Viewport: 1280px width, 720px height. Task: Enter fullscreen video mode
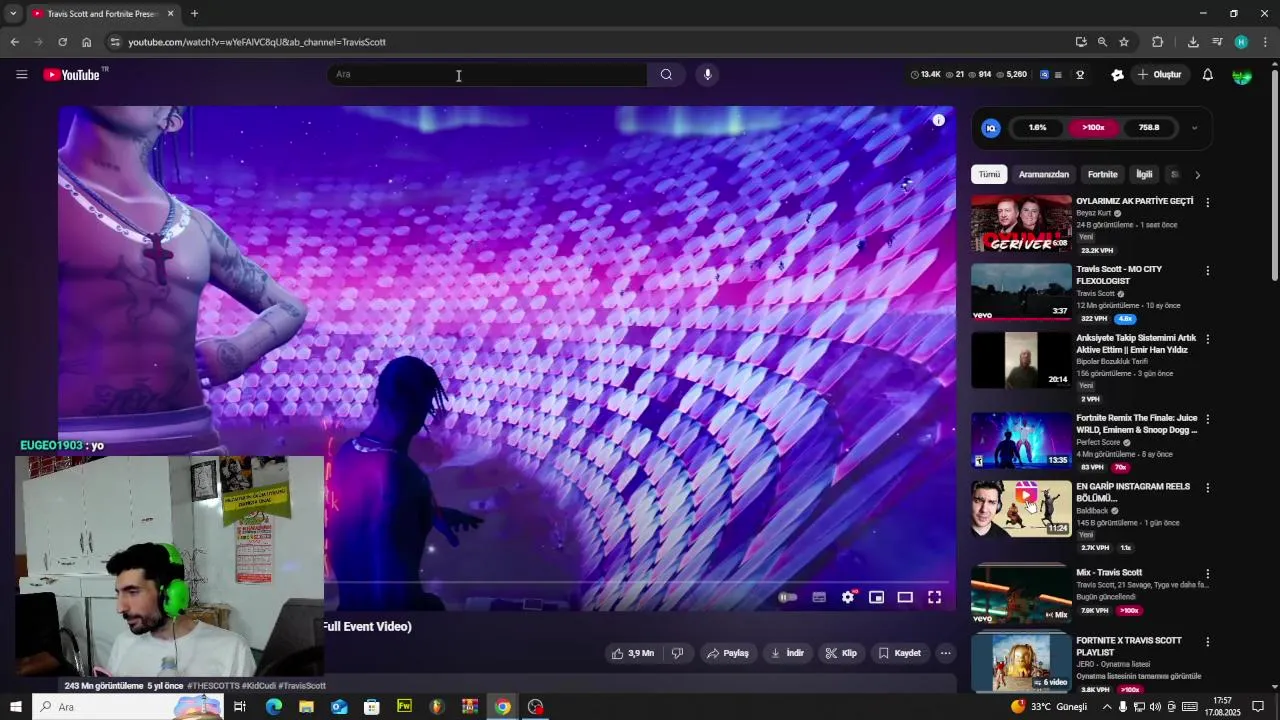934,597
